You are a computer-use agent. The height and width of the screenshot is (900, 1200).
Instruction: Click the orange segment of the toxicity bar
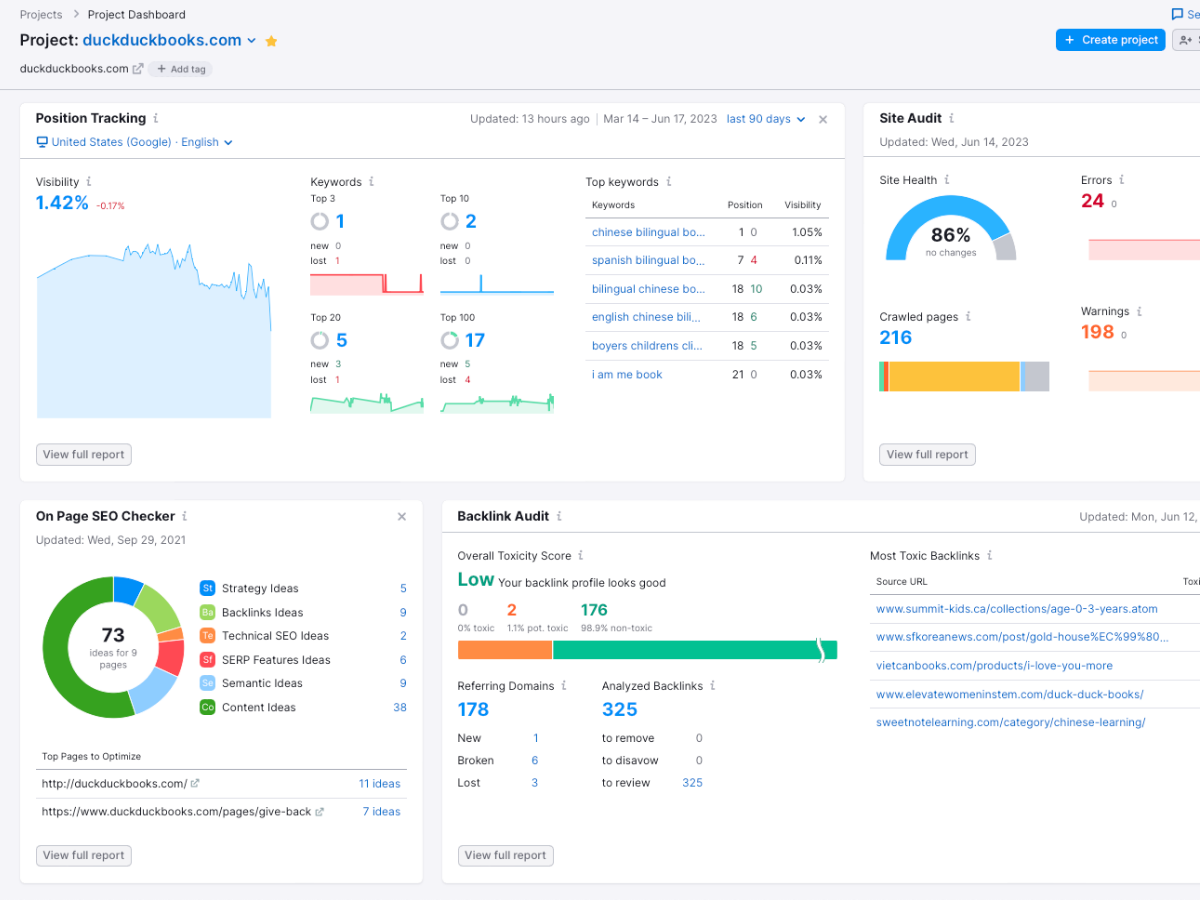click(505, 649)
